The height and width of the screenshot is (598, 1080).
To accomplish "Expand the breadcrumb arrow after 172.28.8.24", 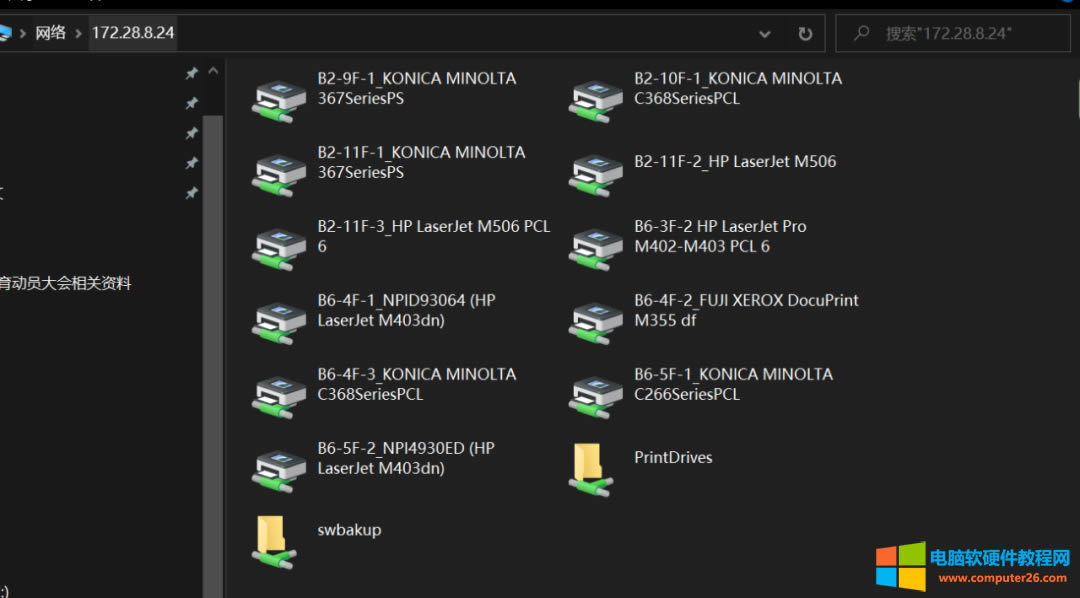I will pos(182,32).
